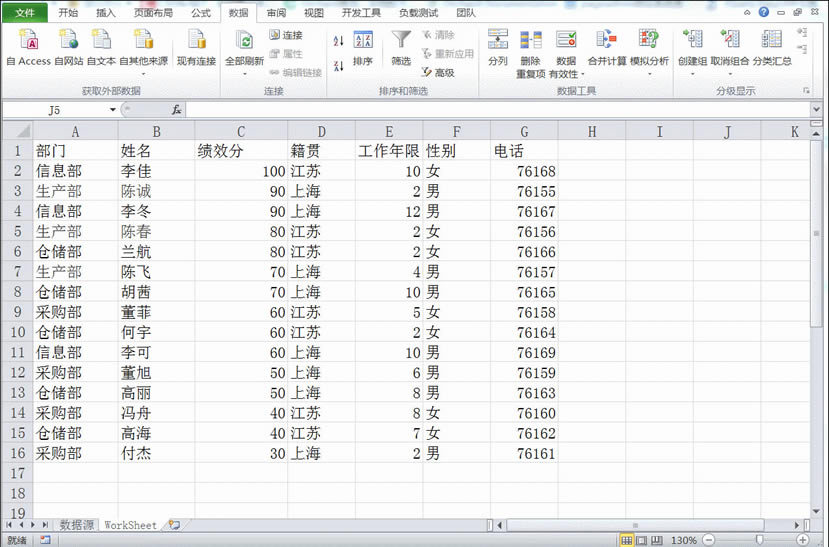
Task: Expand 自其他来源 dropdown
Action: [x=143, y=74]
